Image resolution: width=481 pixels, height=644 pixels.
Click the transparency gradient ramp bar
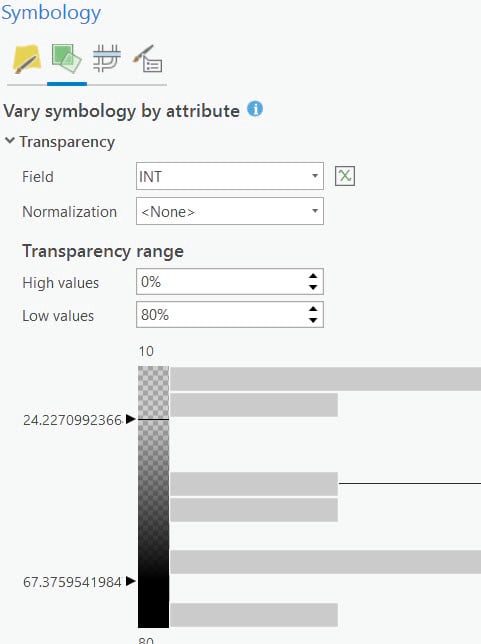coord(153,497)
